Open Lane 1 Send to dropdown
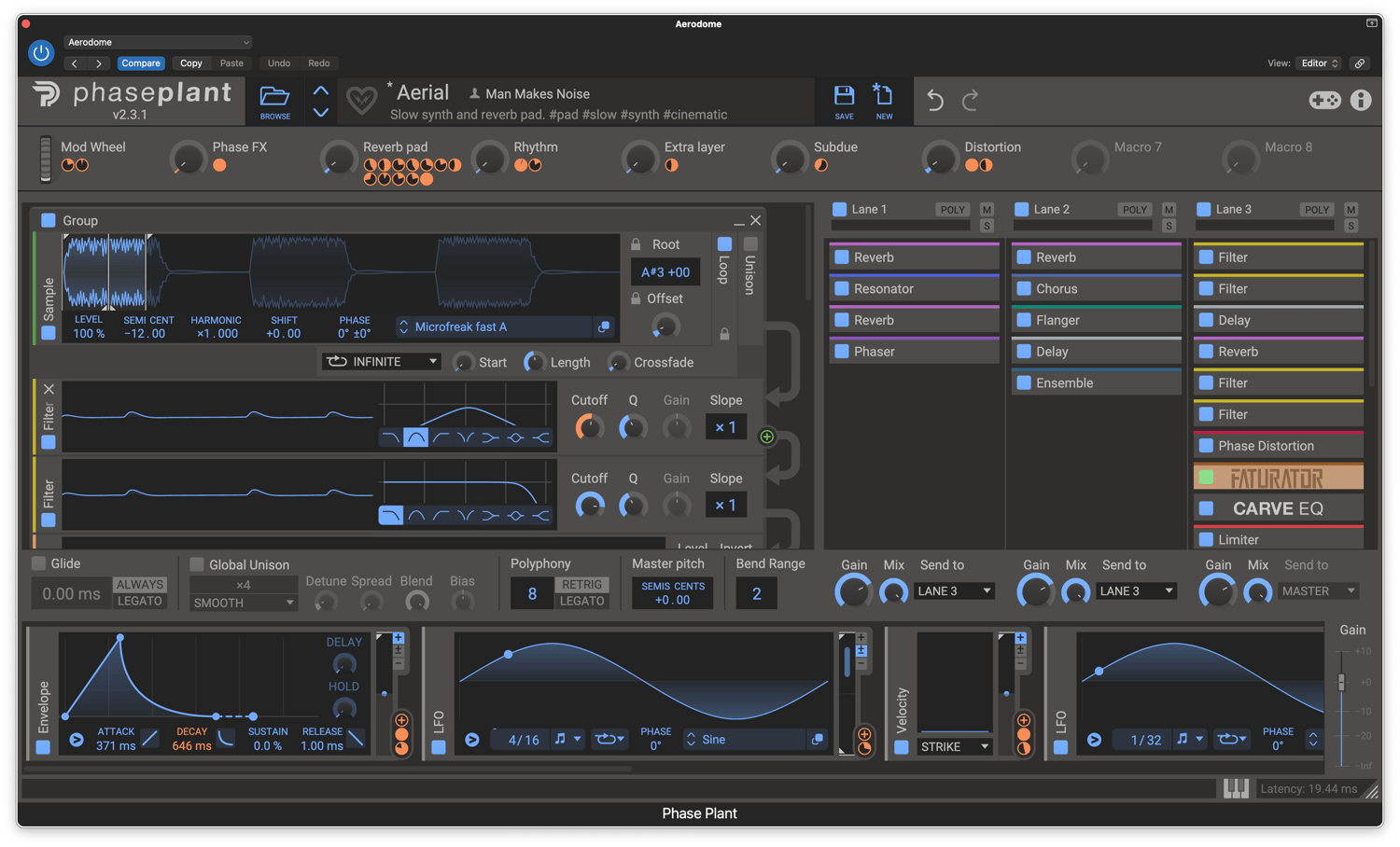This screenshot has height=847, width=1400. click(954, 591)
